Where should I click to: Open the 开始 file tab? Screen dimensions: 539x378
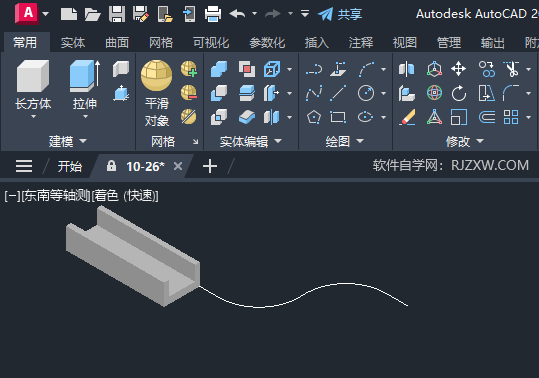point(70,166)
